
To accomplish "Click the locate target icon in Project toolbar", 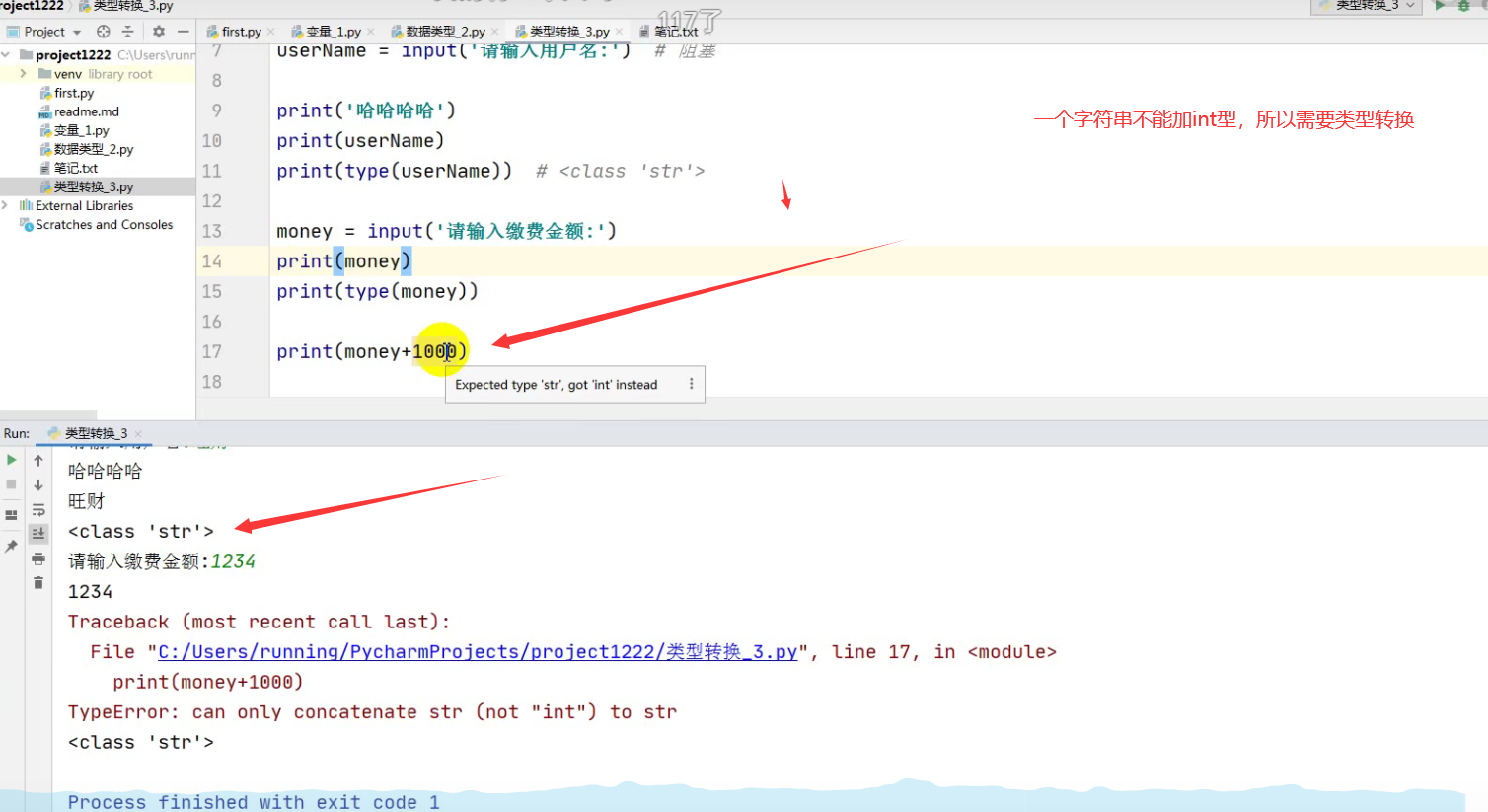I will point(104,32).
